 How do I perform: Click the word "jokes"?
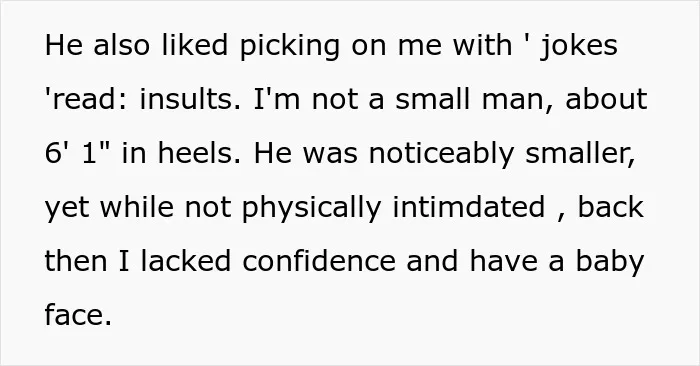click(579, 47)
